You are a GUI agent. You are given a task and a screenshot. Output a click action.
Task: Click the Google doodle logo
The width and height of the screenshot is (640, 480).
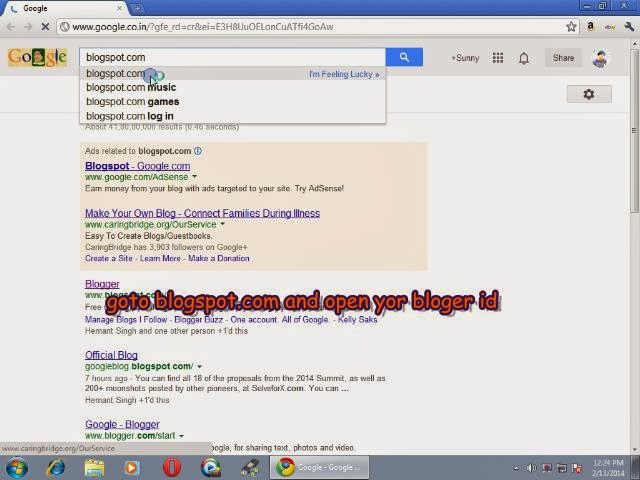coord(37,57)
